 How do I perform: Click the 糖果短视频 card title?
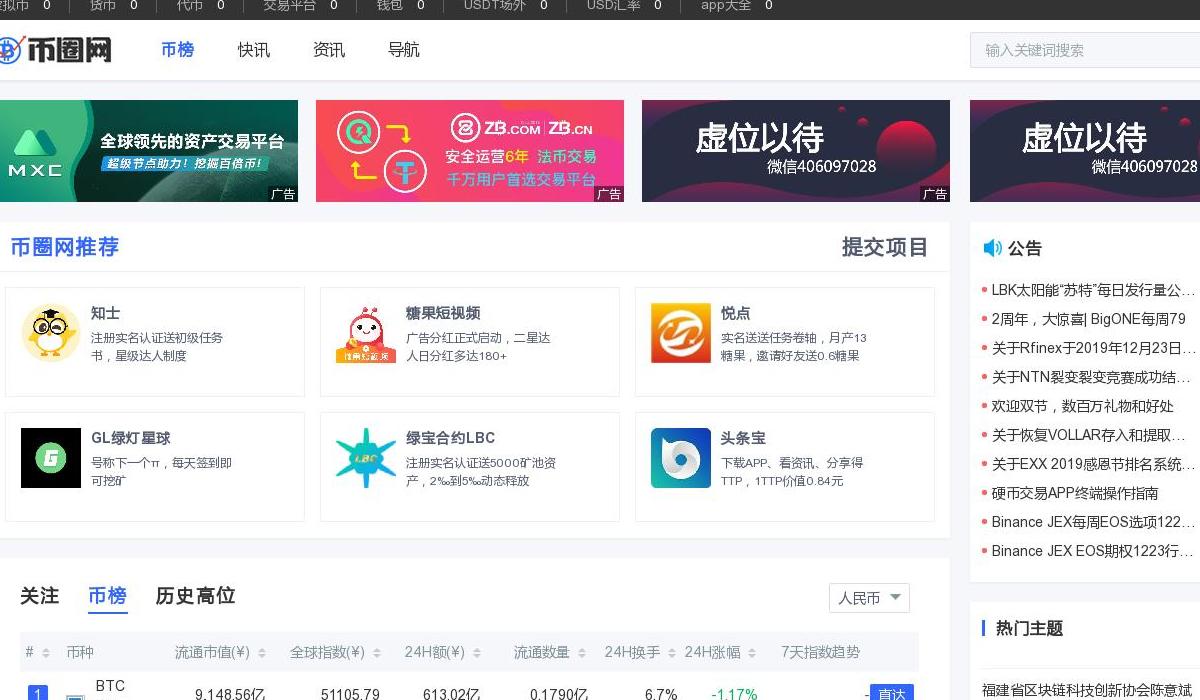tap(443, 313)
